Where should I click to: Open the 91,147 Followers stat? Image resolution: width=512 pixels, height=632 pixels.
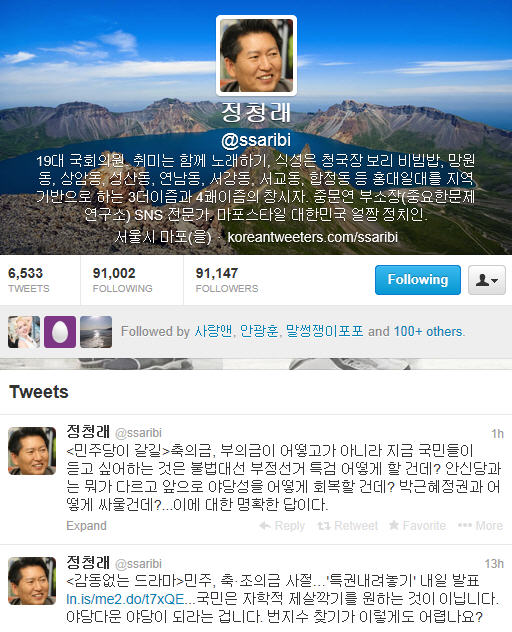pos(227,280)
